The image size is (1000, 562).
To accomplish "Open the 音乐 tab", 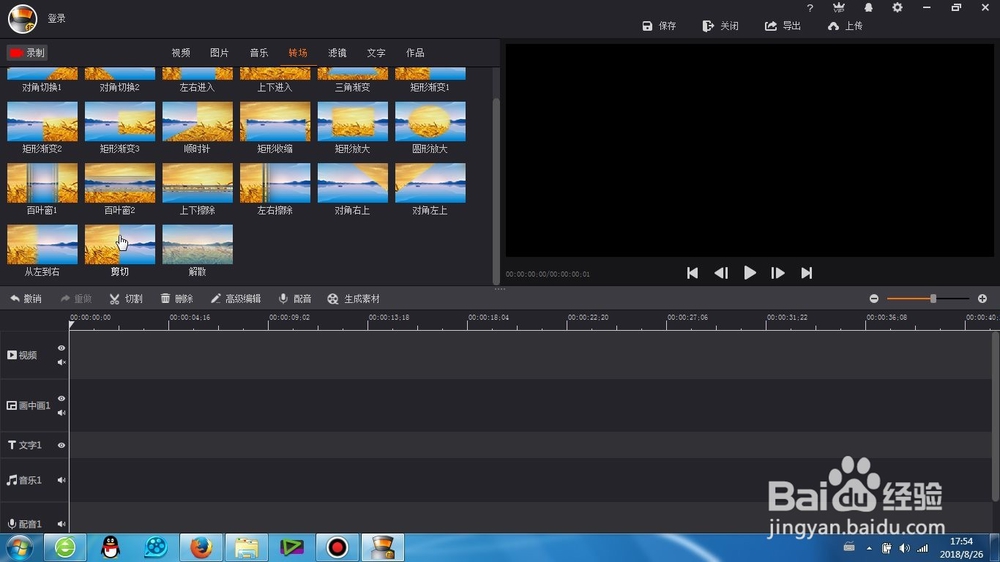I will (258, 53).
